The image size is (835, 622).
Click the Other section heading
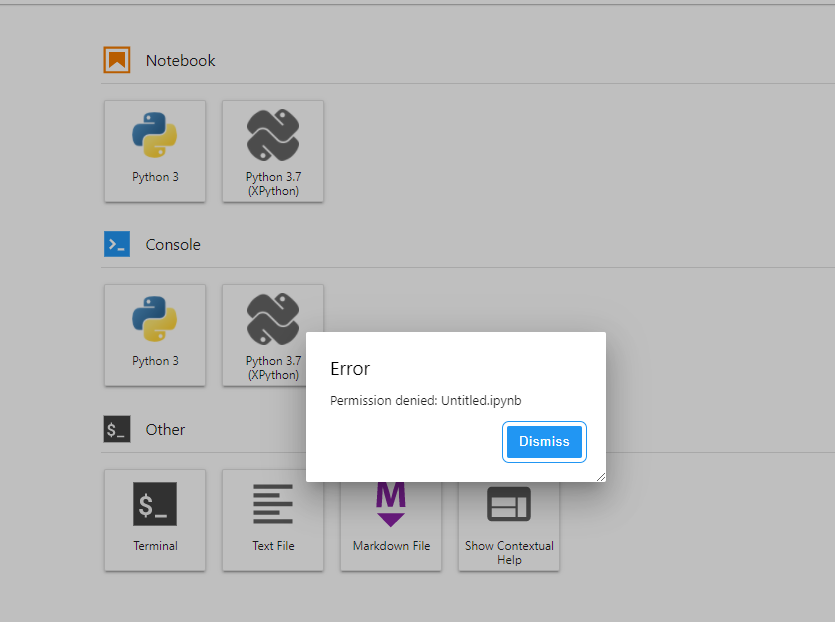click(x=165, y=429)
